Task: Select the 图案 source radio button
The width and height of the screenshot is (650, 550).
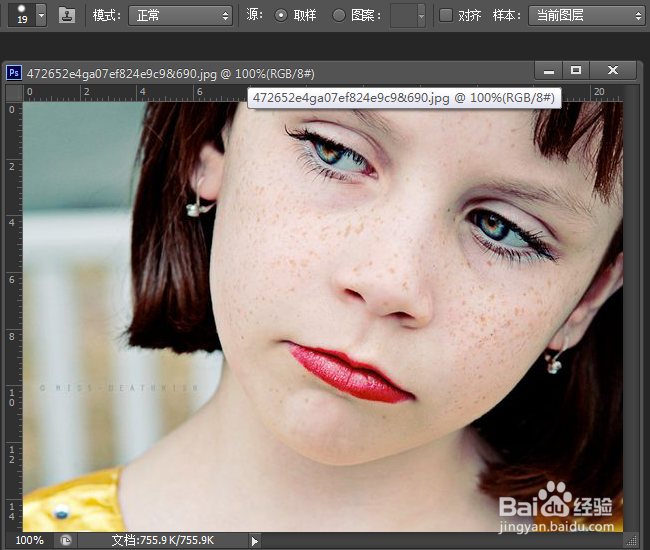Action: tap(339, 16)
